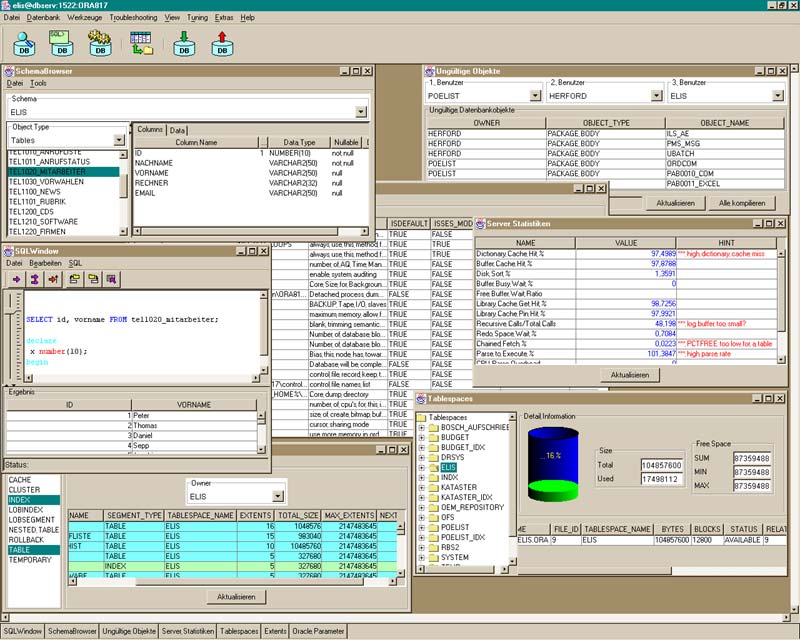The height and width of the screenshot is (640, 800).
Task: Click the SQL editor vertical scrollbar
Action: pos(264,332)
